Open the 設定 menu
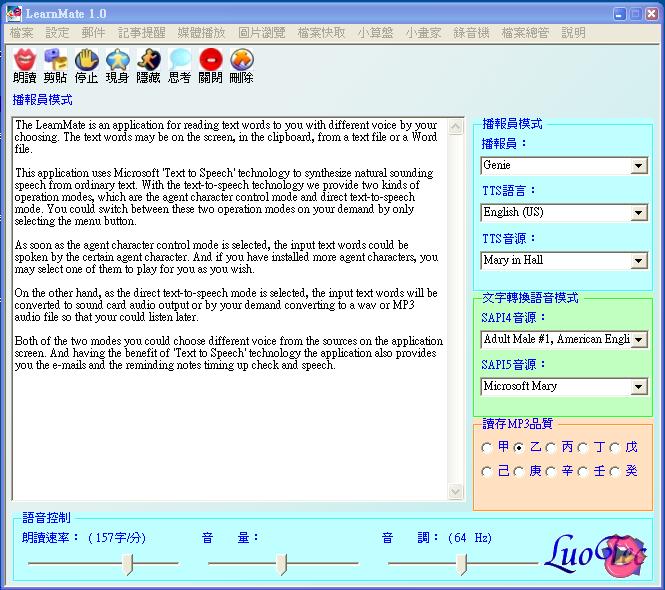665x590 pixels. pos(57,33)
